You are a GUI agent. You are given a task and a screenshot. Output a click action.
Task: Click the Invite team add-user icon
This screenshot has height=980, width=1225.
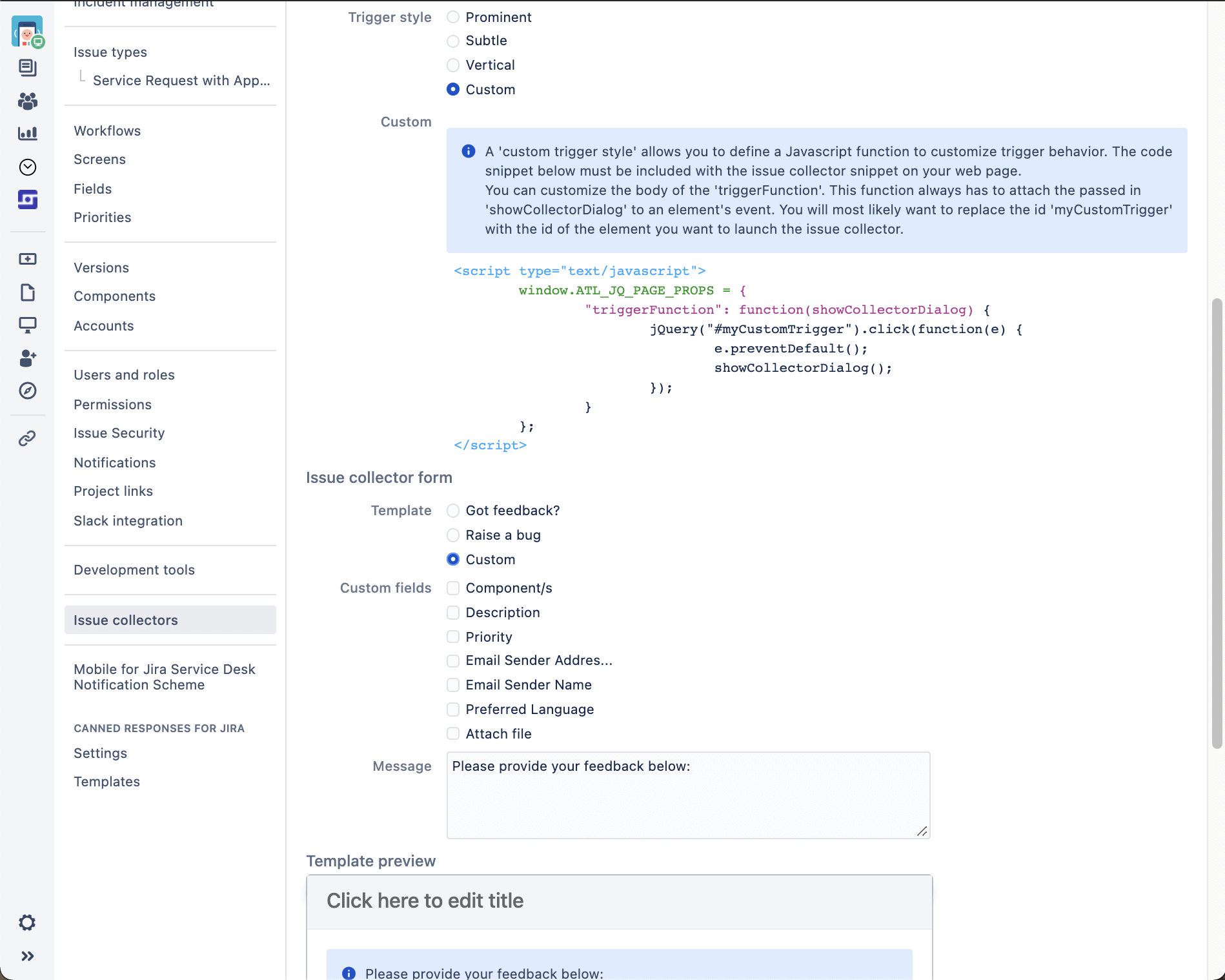pyautogui.click(x=28, y=358)
